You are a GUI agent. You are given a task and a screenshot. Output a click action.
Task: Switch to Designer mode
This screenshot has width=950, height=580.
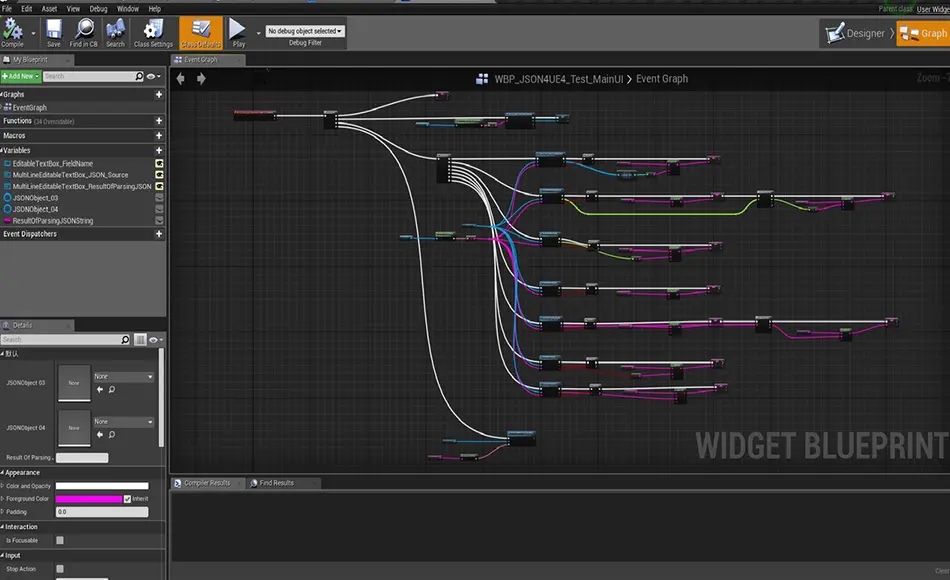click(x=856, y=33)
